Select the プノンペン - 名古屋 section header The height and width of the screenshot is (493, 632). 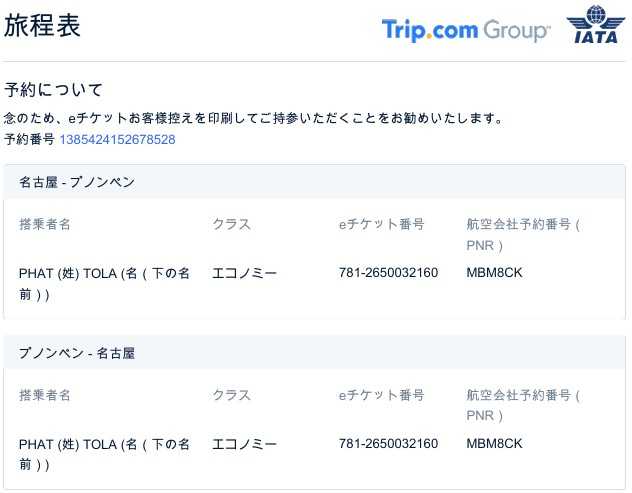click(77, 353)
